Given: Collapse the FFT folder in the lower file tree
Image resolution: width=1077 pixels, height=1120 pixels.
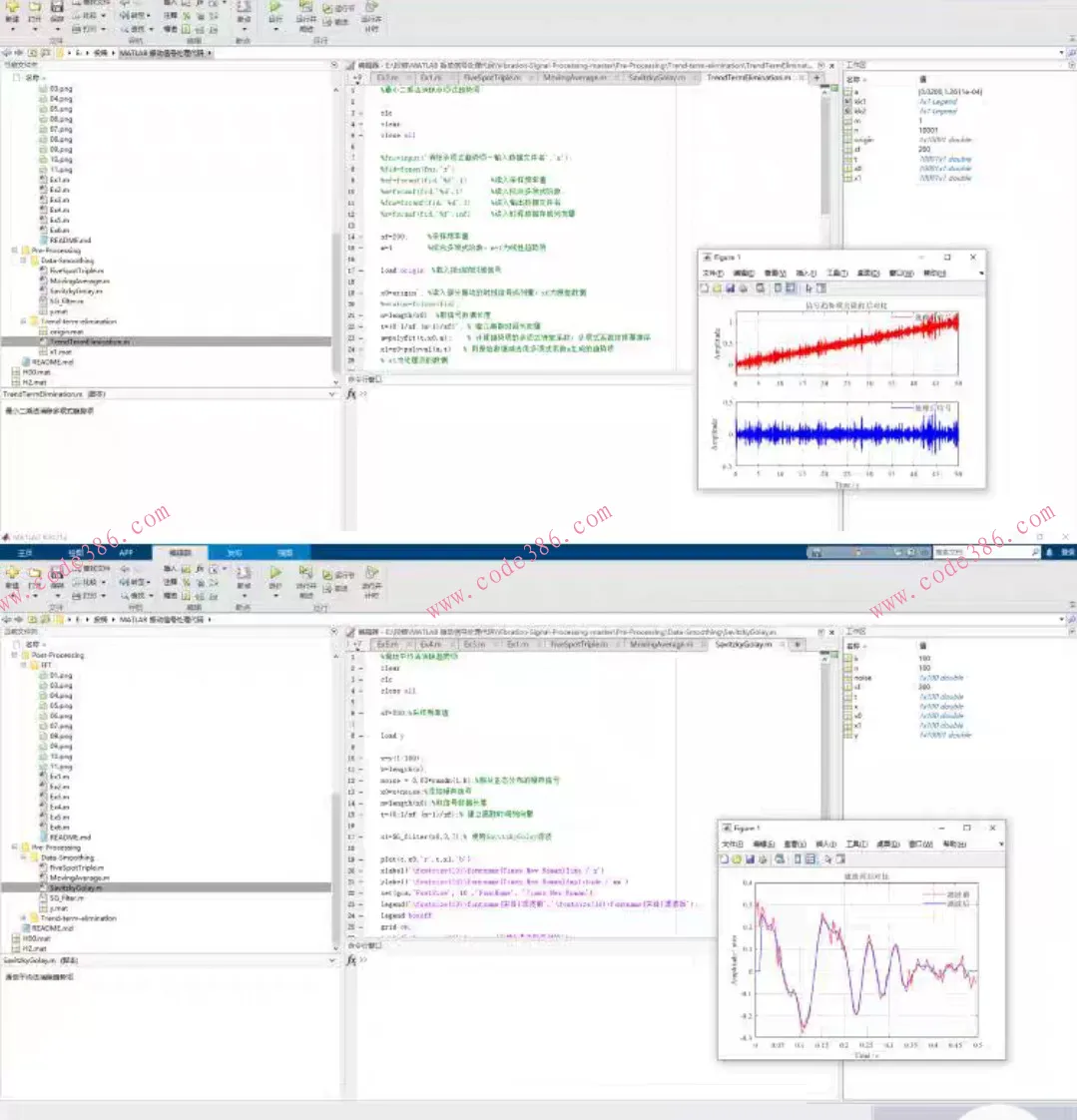Looking at the screenshot, I should coord(23,665).
